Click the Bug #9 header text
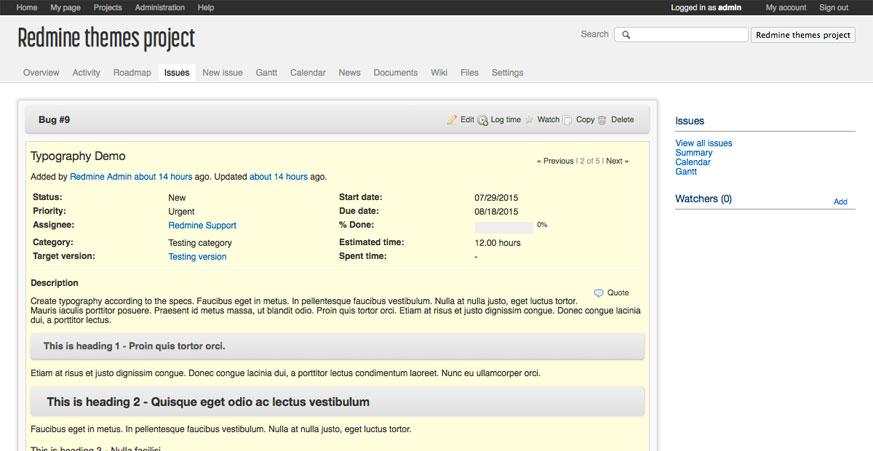 coord(54,120)
